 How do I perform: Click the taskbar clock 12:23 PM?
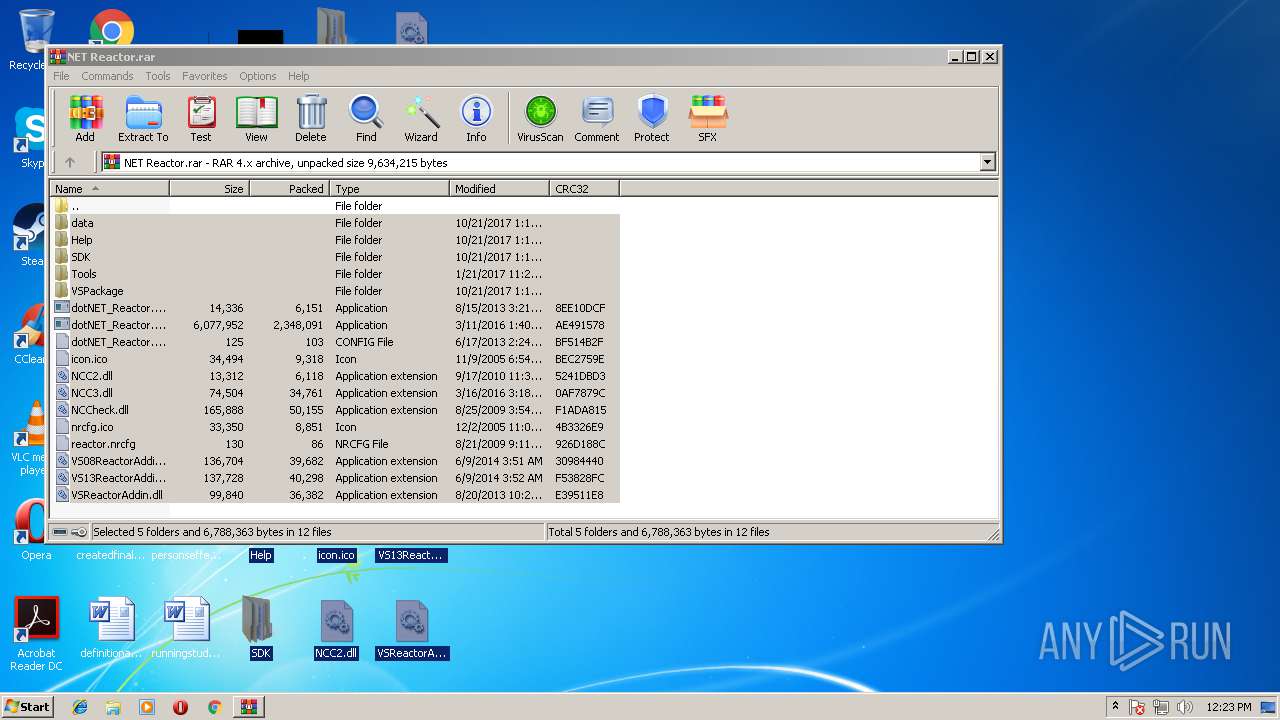1229,707
